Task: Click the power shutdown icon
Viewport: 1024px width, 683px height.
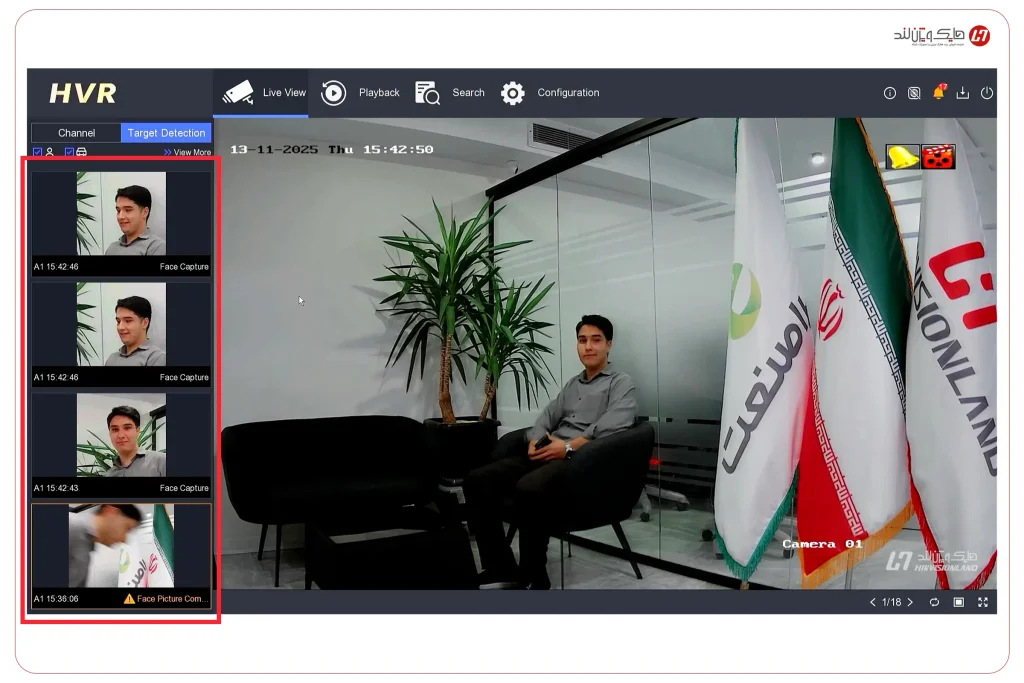Action: (x=987, y=93)
